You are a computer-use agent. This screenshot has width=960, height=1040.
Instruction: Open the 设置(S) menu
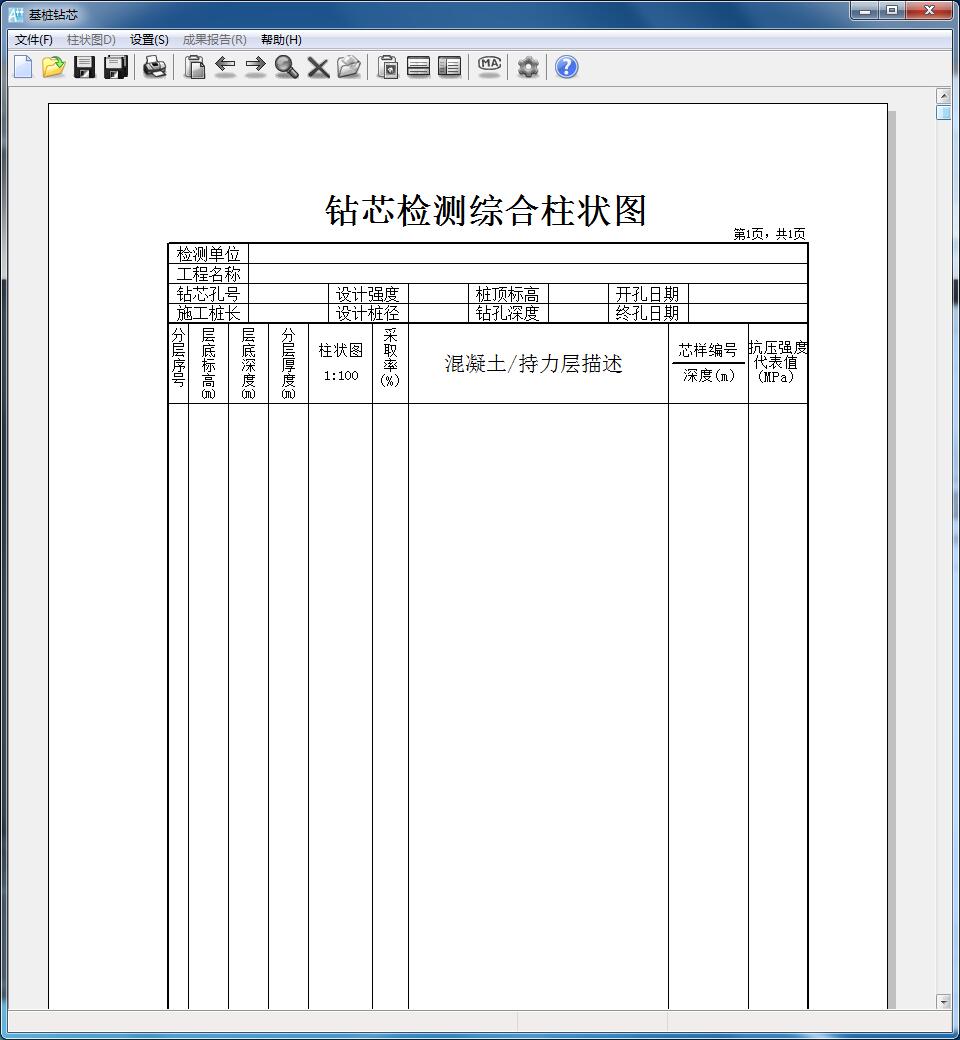point(149,40)
